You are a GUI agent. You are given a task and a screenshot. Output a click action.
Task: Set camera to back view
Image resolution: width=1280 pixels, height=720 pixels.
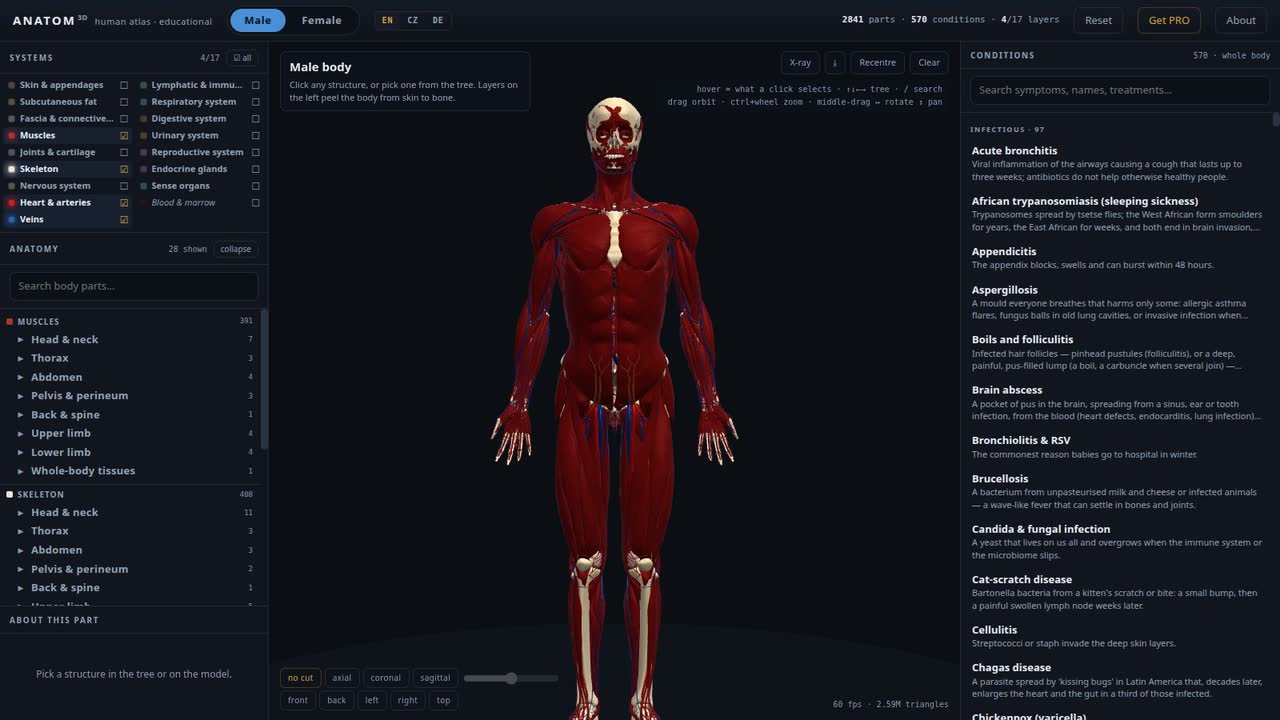coord(336,700)
